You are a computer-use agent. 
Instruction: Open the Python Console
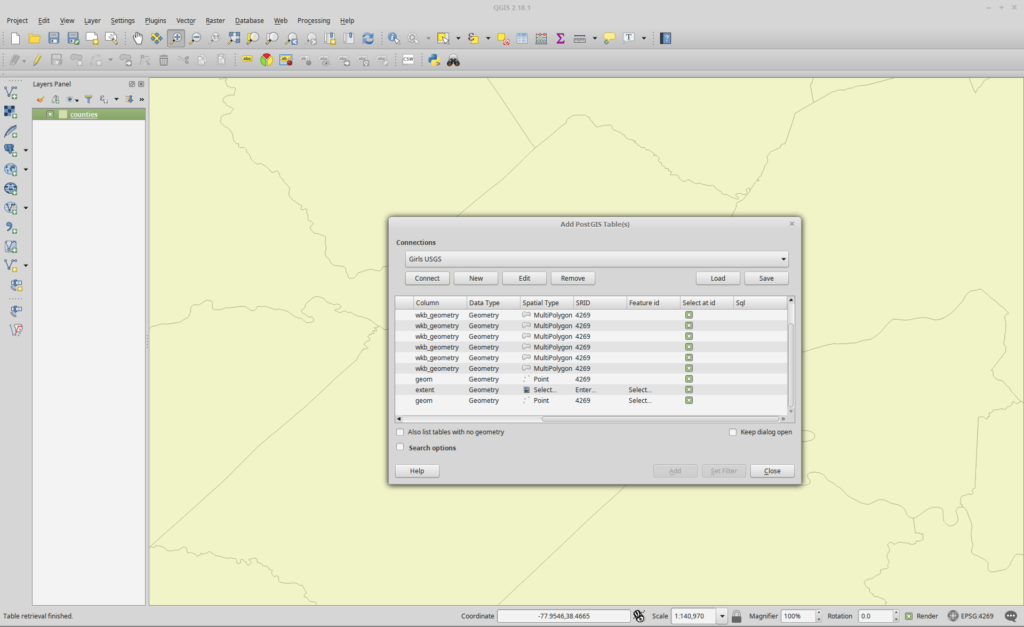click(x=434, y=59)
